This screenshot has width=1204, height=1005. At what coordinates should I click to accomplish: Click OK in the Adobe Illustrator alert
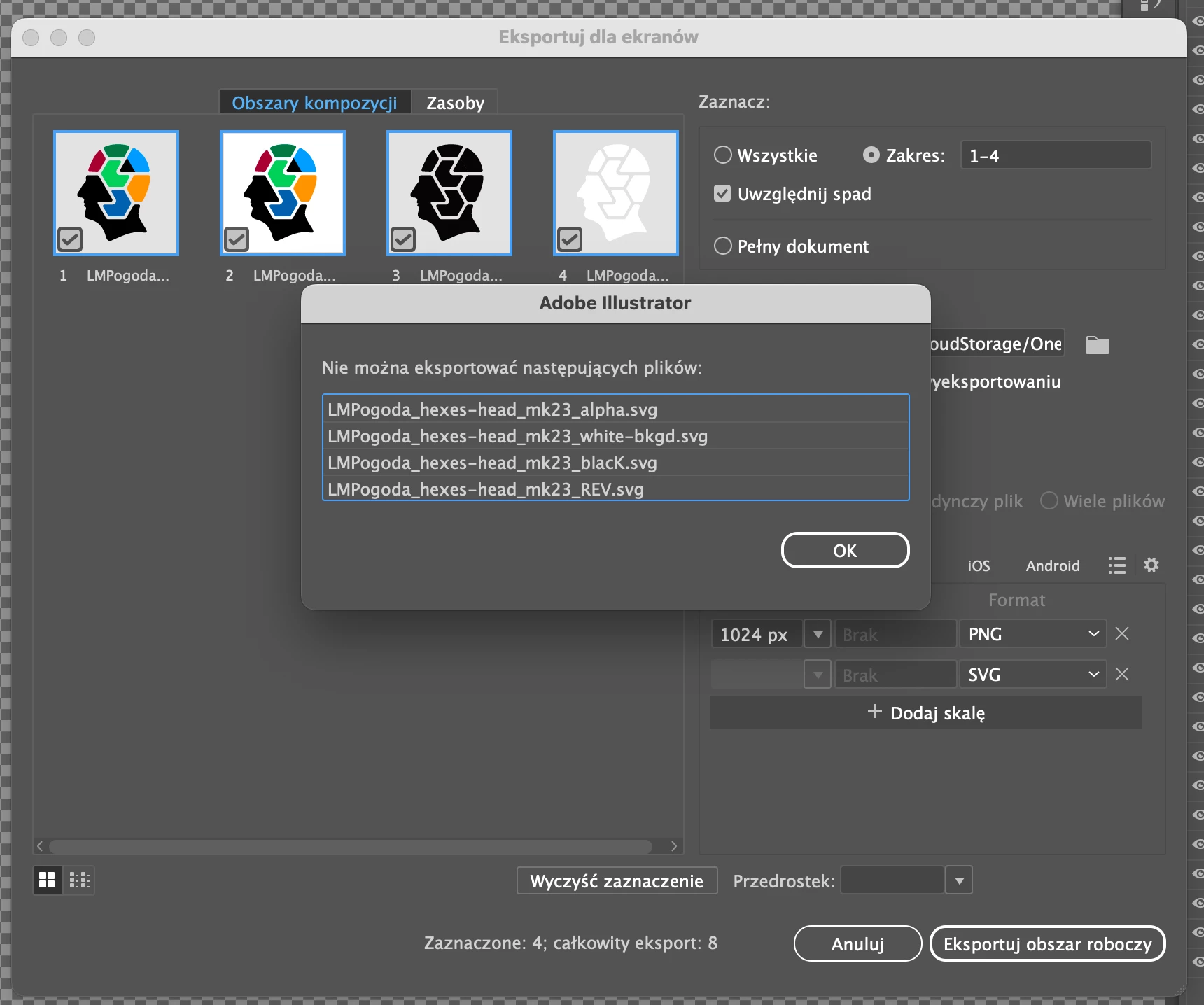coord(845,551)
